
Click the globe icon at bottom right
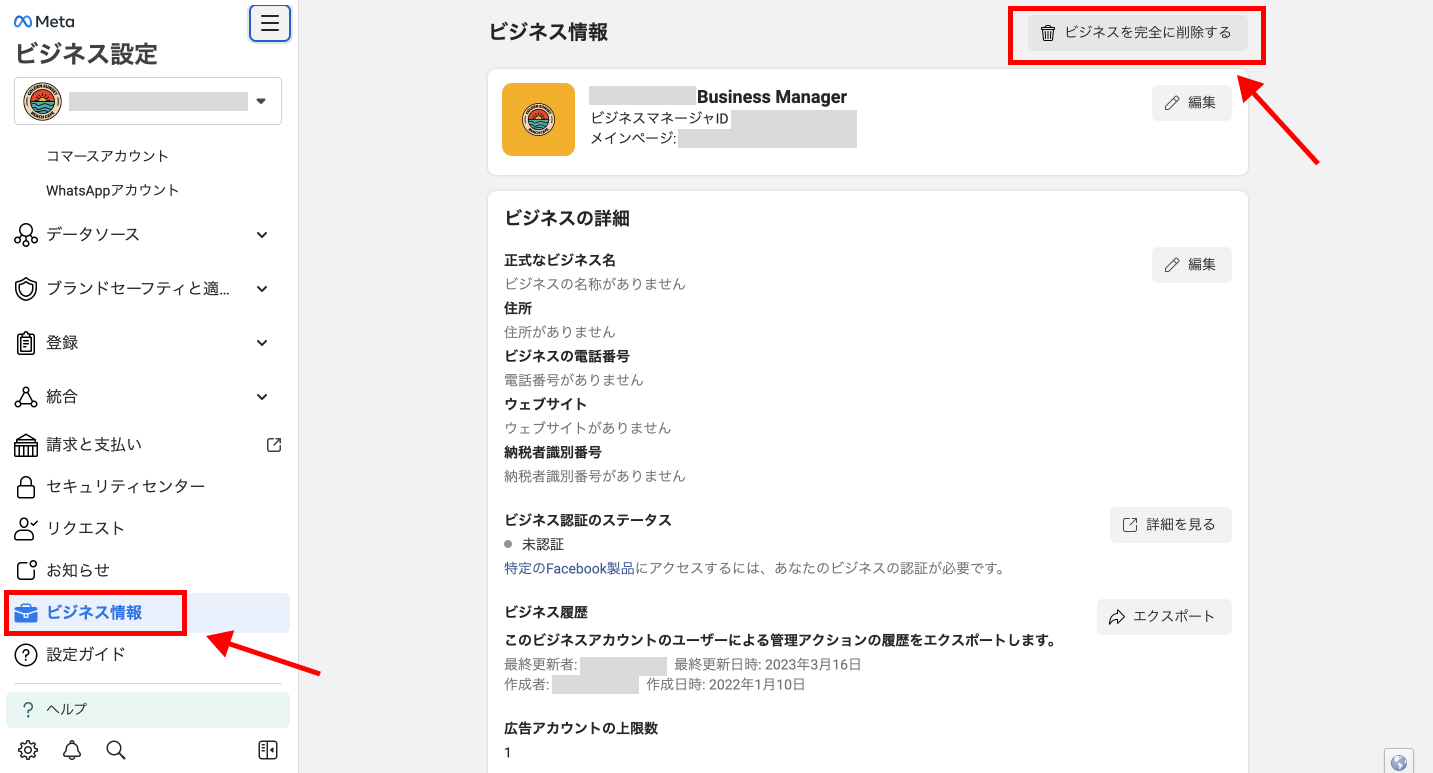click(1399, 762)
